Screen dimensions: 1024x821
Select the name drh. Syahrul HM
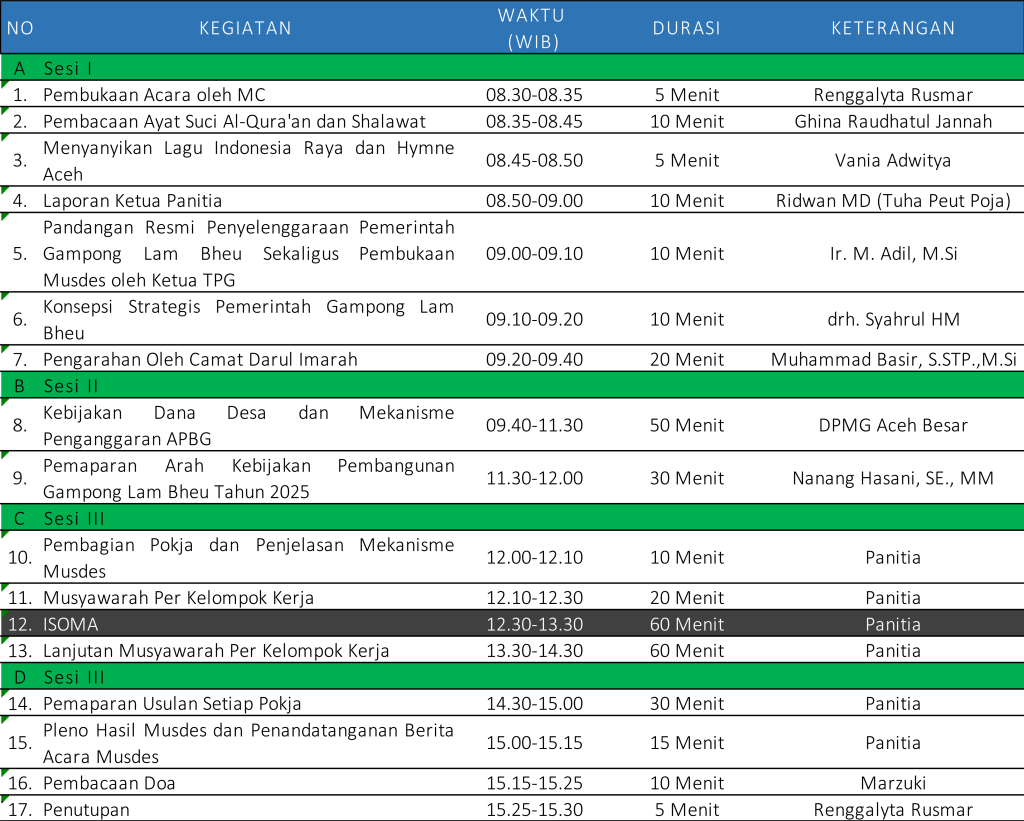[x=893, y=319]
